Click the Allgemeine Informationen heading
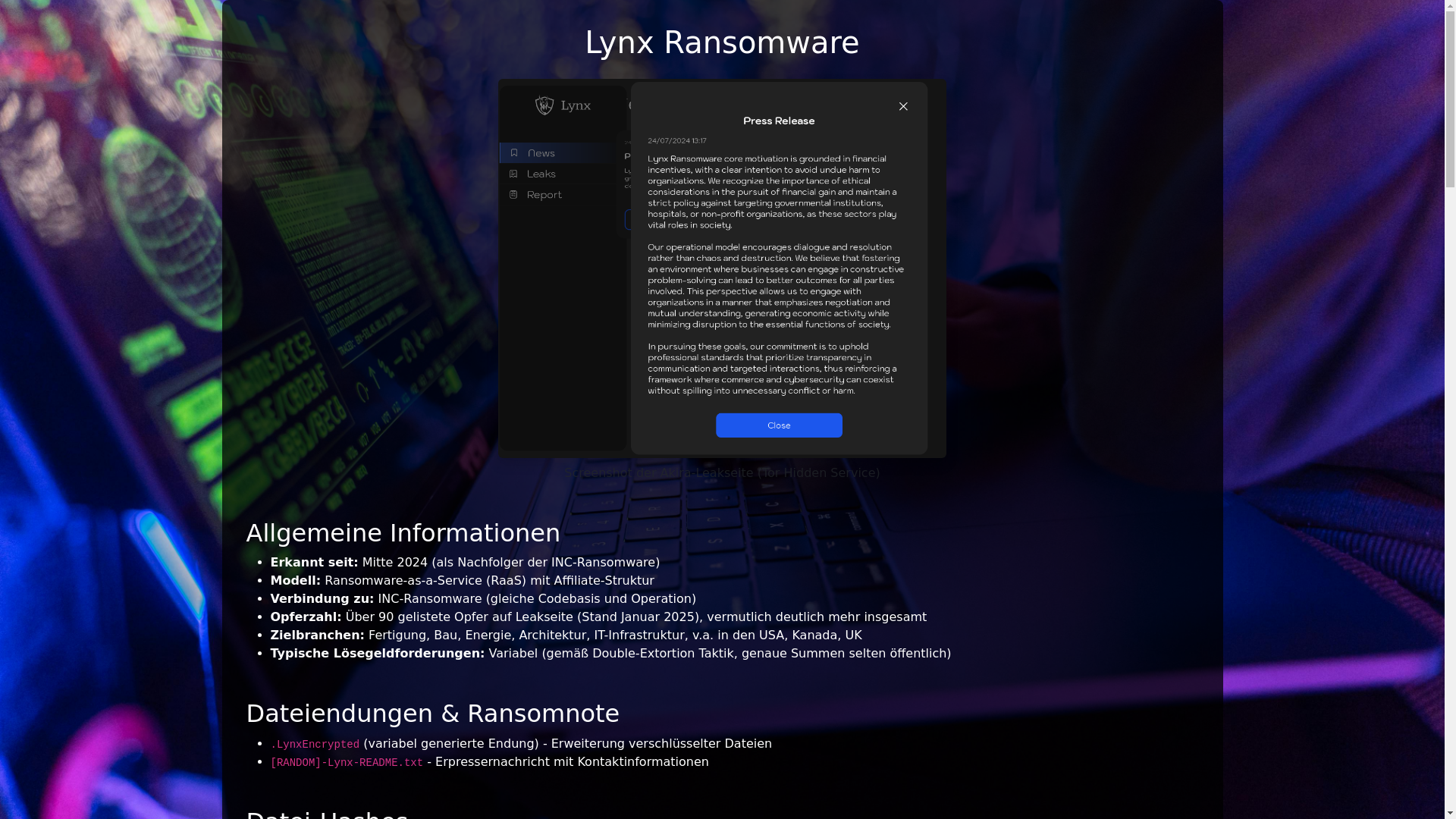The width and height of the screenshot is (1456, 819). point(403,533)
